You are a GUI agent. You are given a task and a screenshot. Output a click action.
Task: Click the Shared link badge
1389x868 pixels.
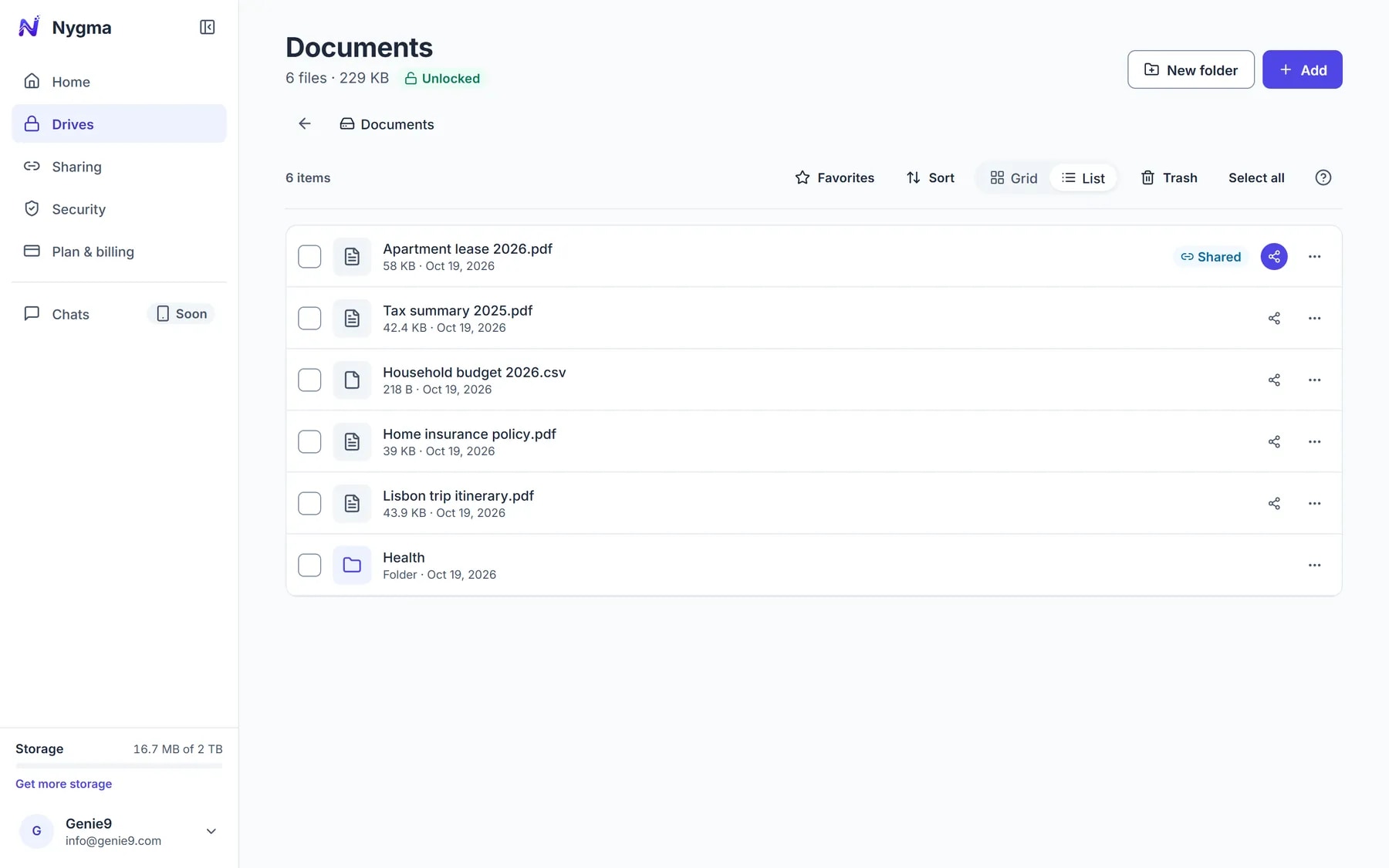click(1211, 256)
